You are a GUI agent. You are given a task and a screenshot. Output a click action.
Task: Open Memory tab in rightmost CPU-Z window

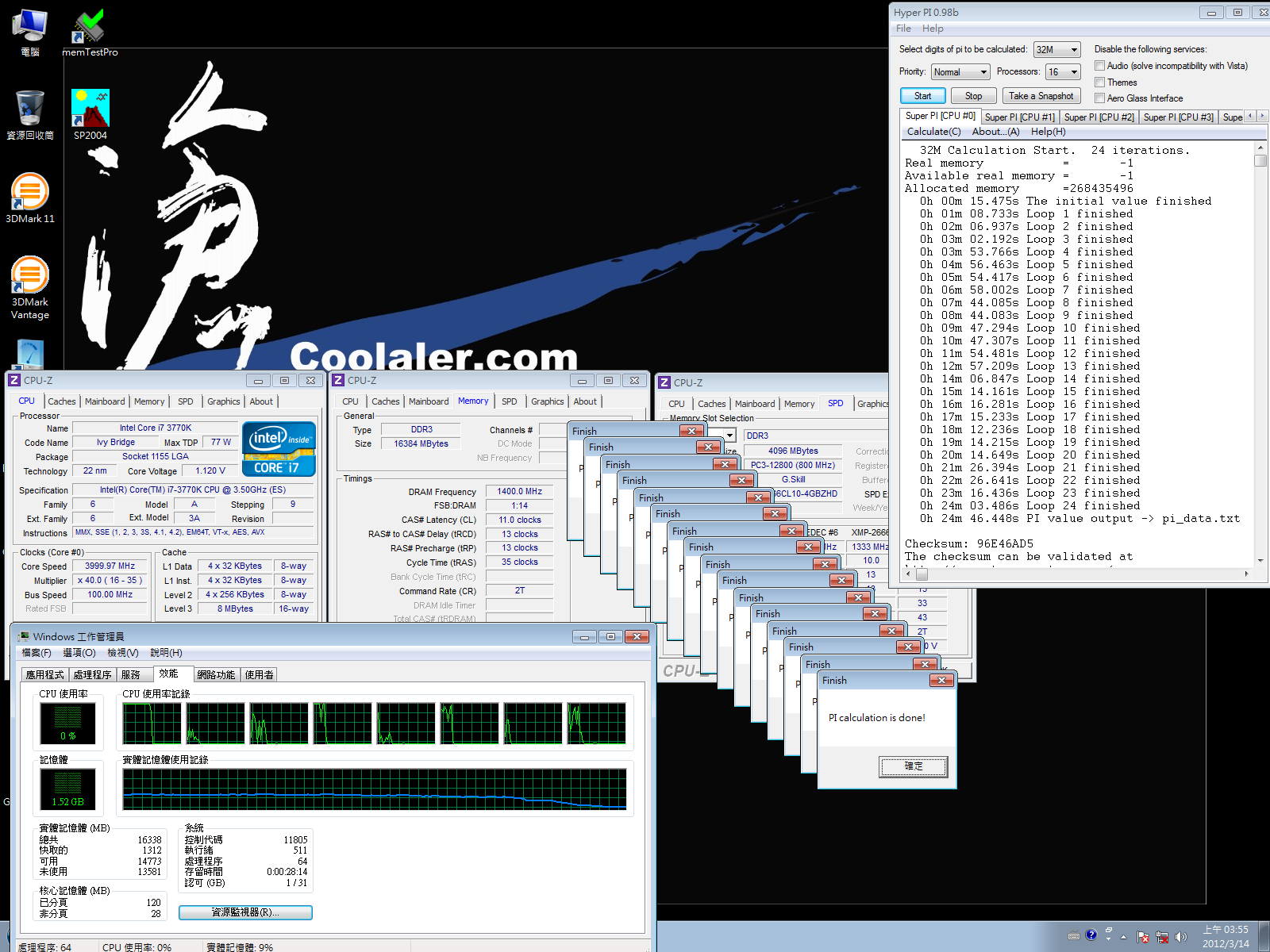tap(799, 404)
